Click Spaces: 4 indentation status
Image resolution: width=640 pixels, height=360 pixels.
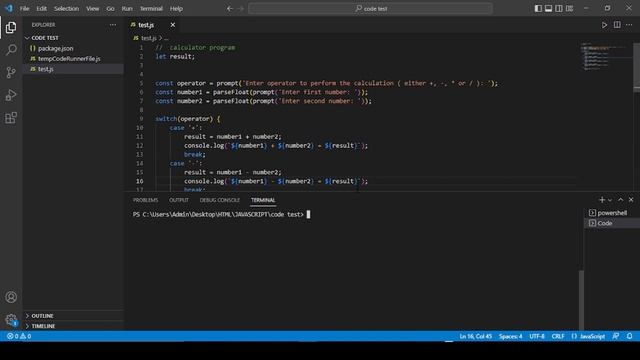[x=510, y=336]
